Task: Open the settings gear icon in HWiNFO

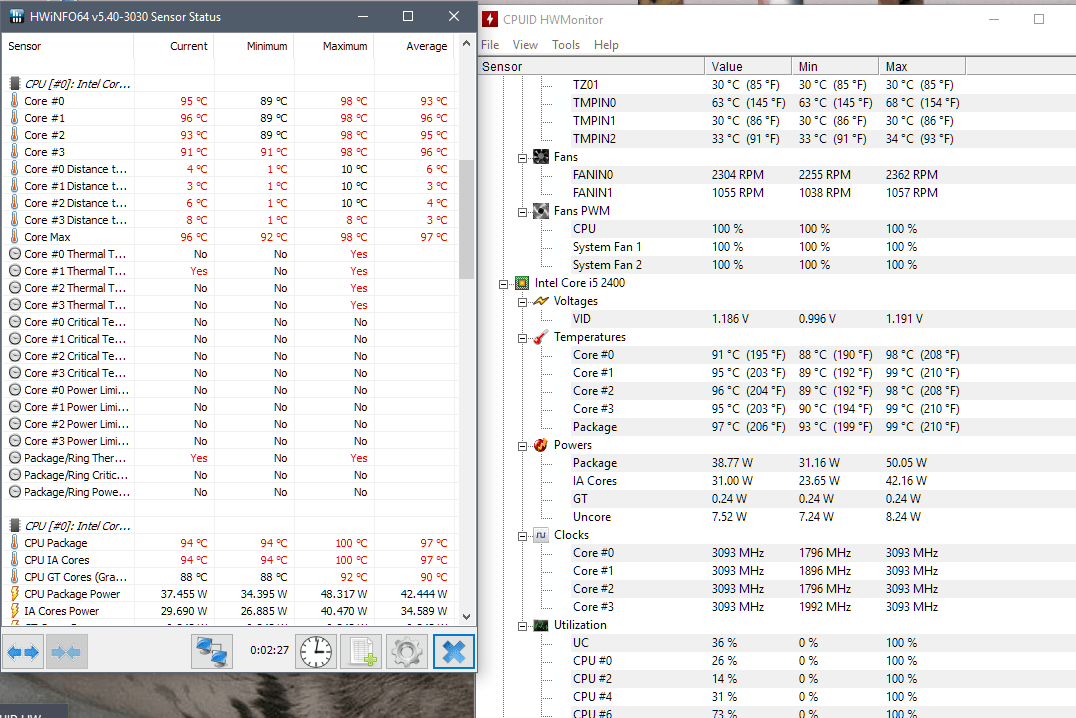Action: point(407,651)
